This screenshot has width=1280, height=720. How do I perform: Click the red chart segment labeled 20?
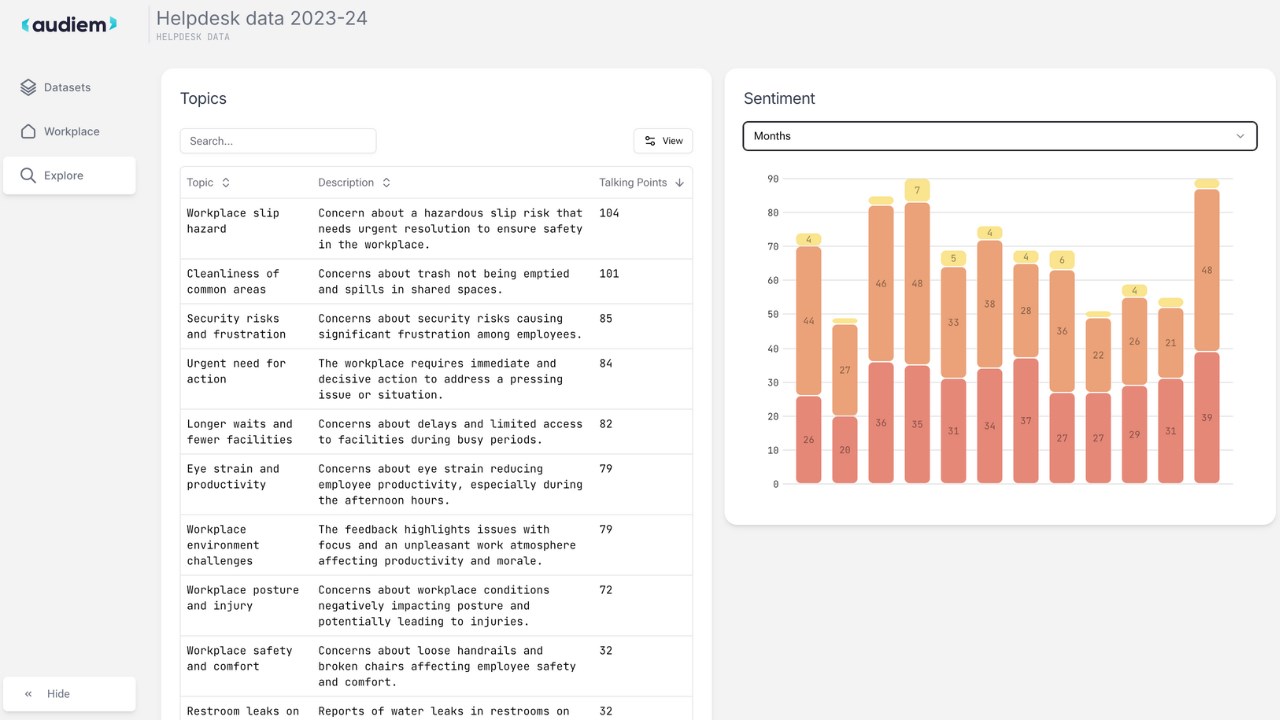[x=845, y=450]
